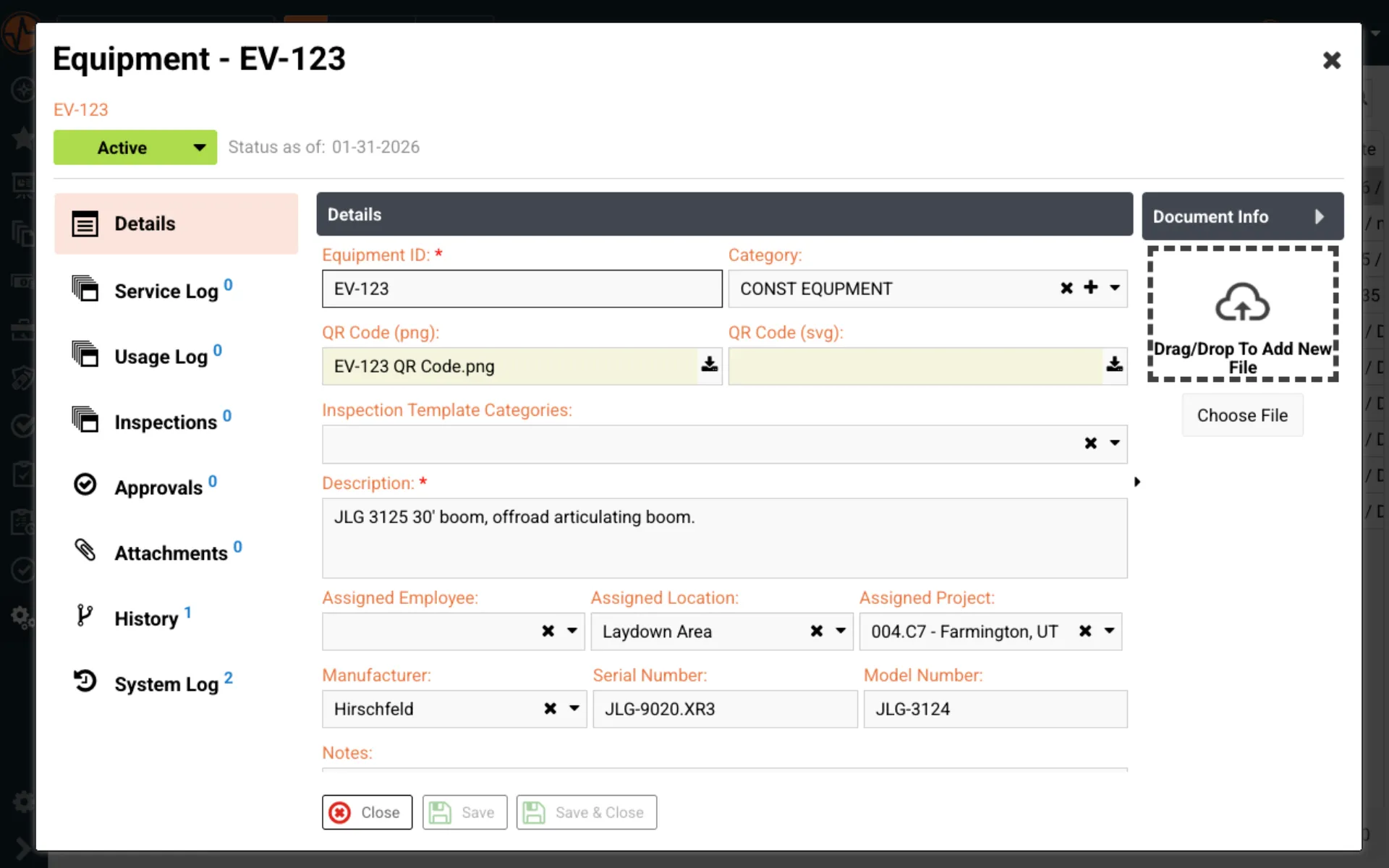Click the cloud upload icon
The height and width of the screenshot is (868, 1389).
click(x=1242, y=301)
